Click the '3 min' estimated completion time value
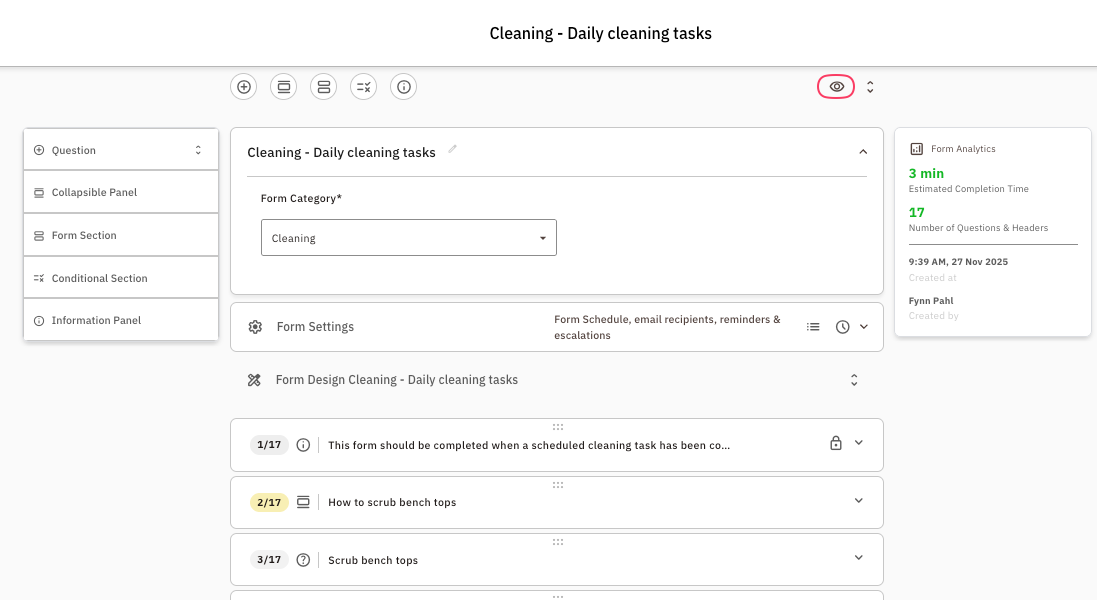The width and height of the screenshot is (1097, 600). [926, 173]
